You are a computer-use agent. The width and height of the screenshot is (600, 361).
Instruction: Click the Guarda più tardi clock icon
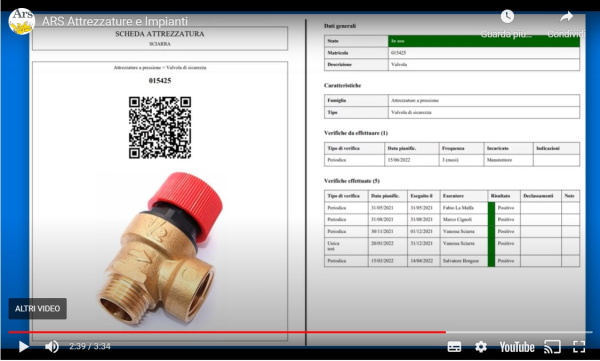tap(507, 16)
